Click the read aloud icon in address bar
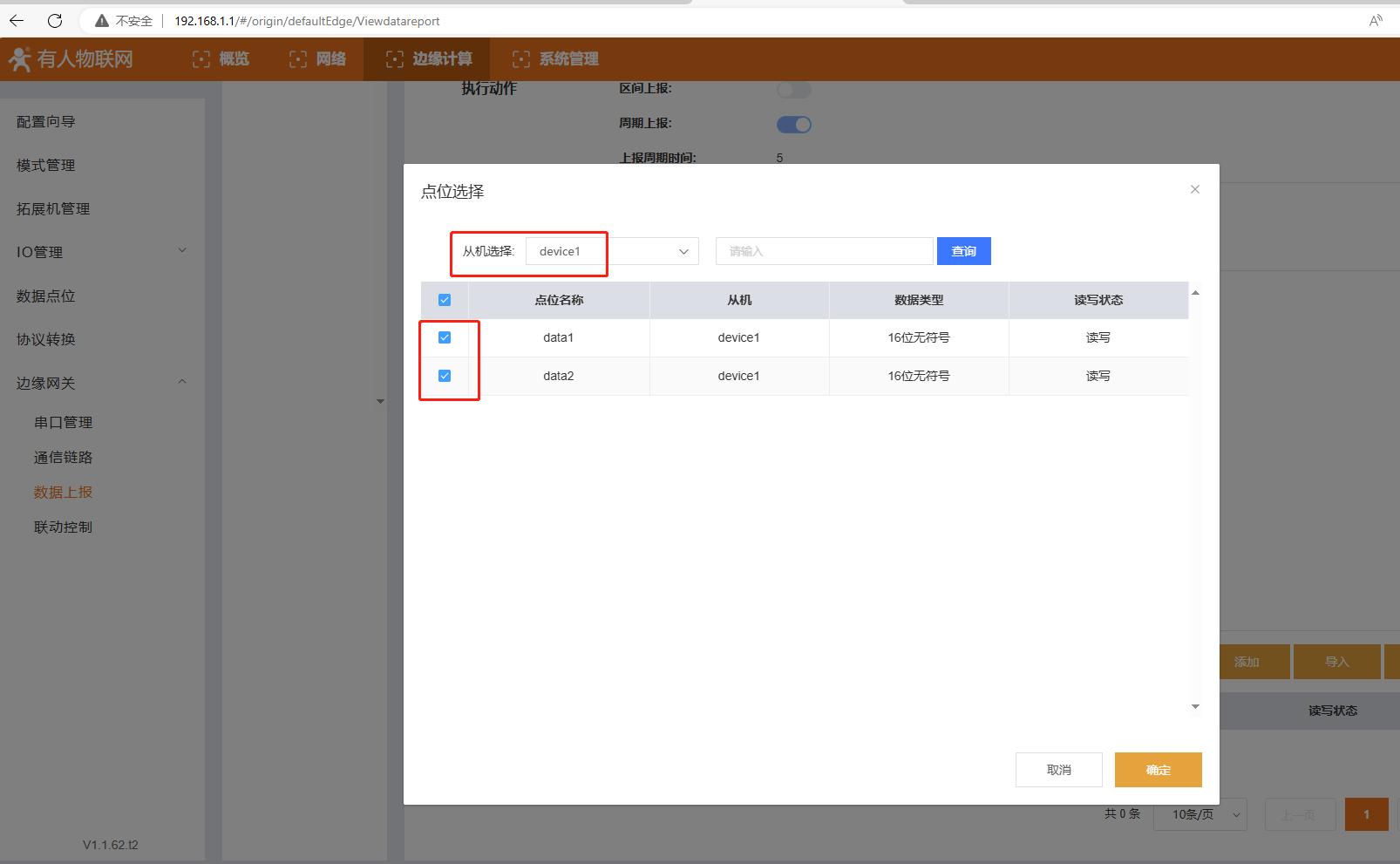Screen dimensions: 1400x864 coord(1376,21)
